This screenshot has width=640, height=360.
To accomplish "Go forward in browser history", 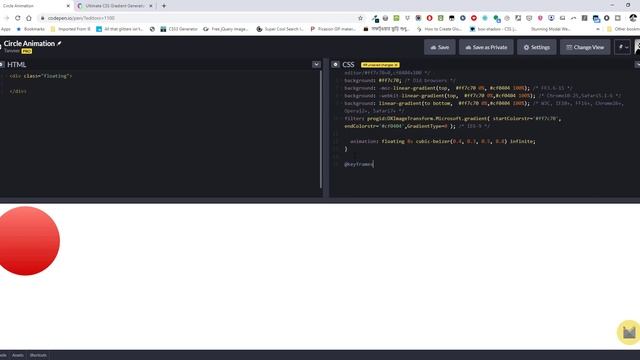I will pyautogui.click(x=7, y=18).
